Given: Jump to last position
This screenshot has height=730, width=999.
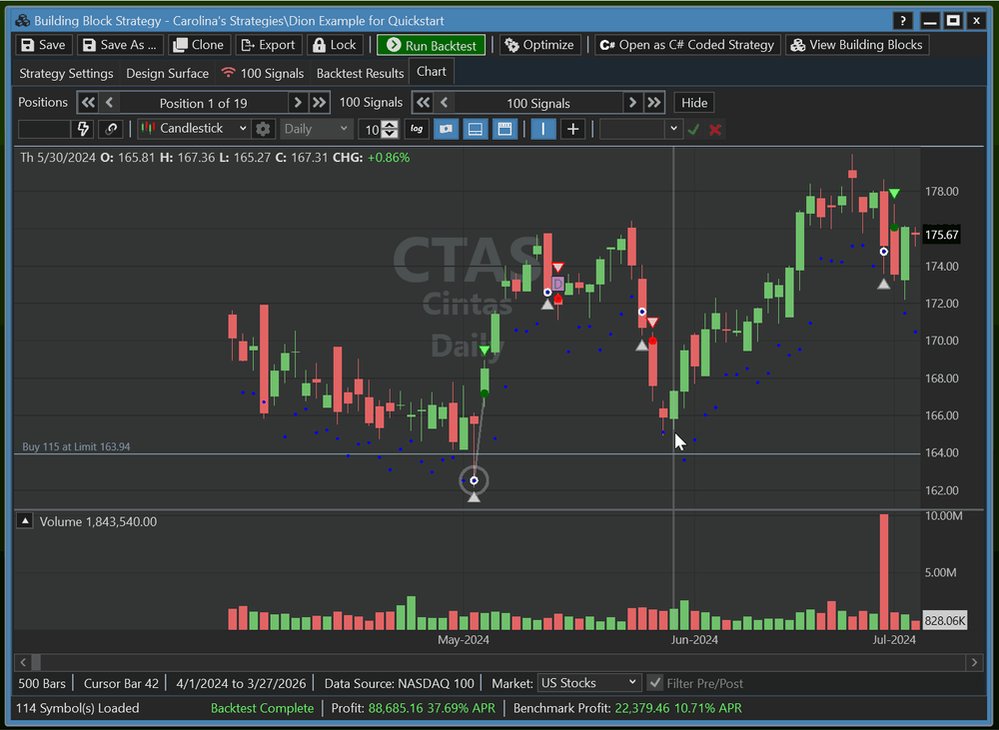Looking at the screenshot, I should [319, 103].
